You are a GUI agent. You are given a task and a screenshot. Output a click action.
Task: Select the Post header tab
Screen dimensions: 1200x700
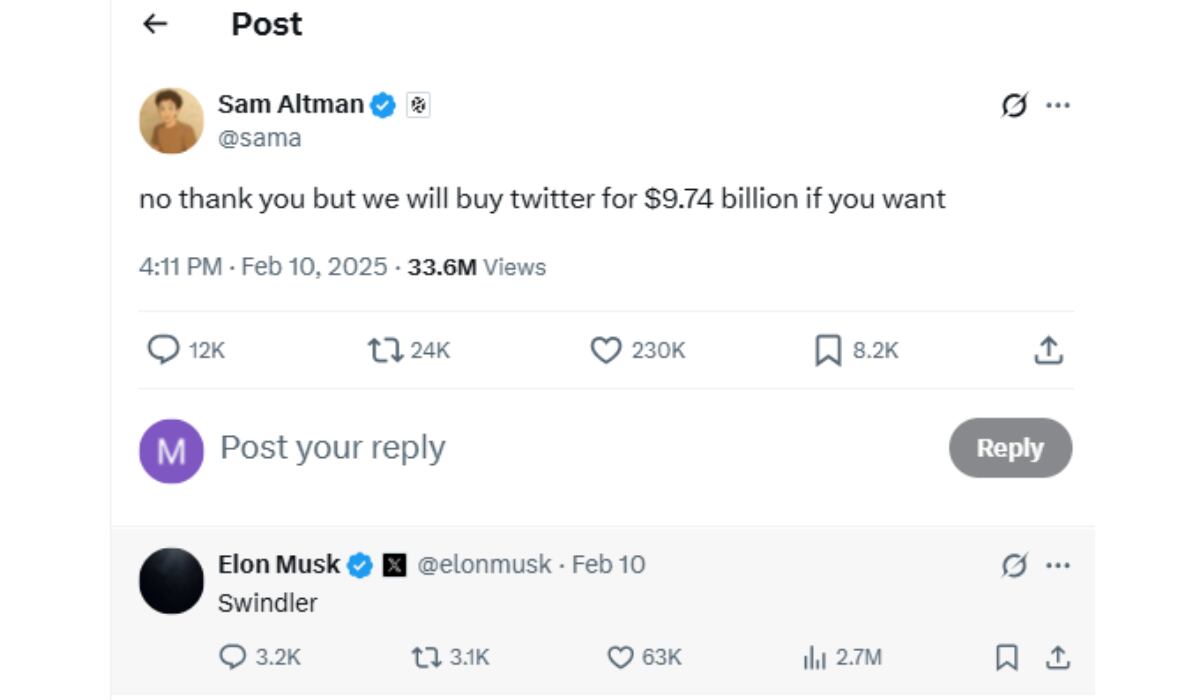point(265,23)
